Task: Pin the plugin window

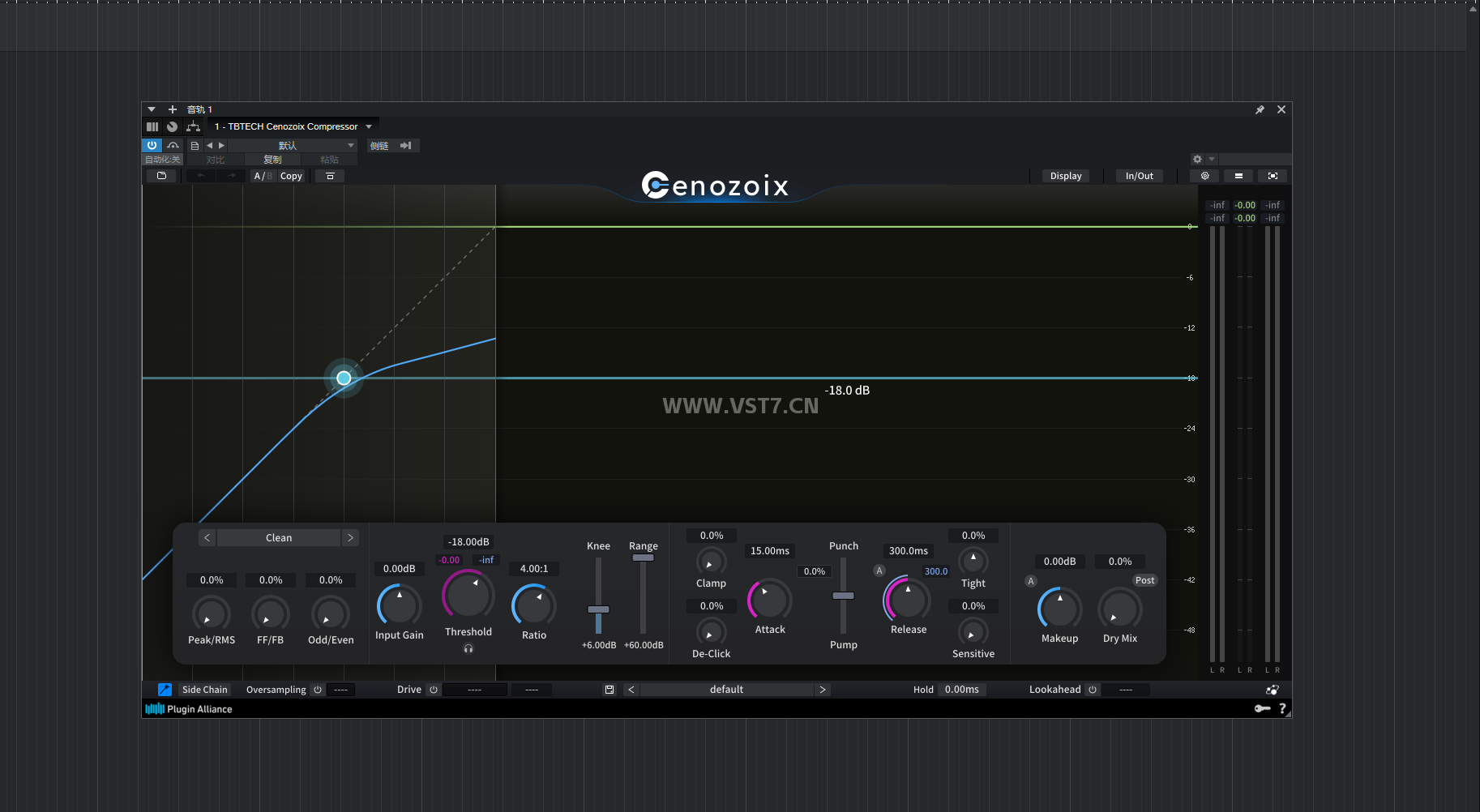Action: click(1260, 109)
